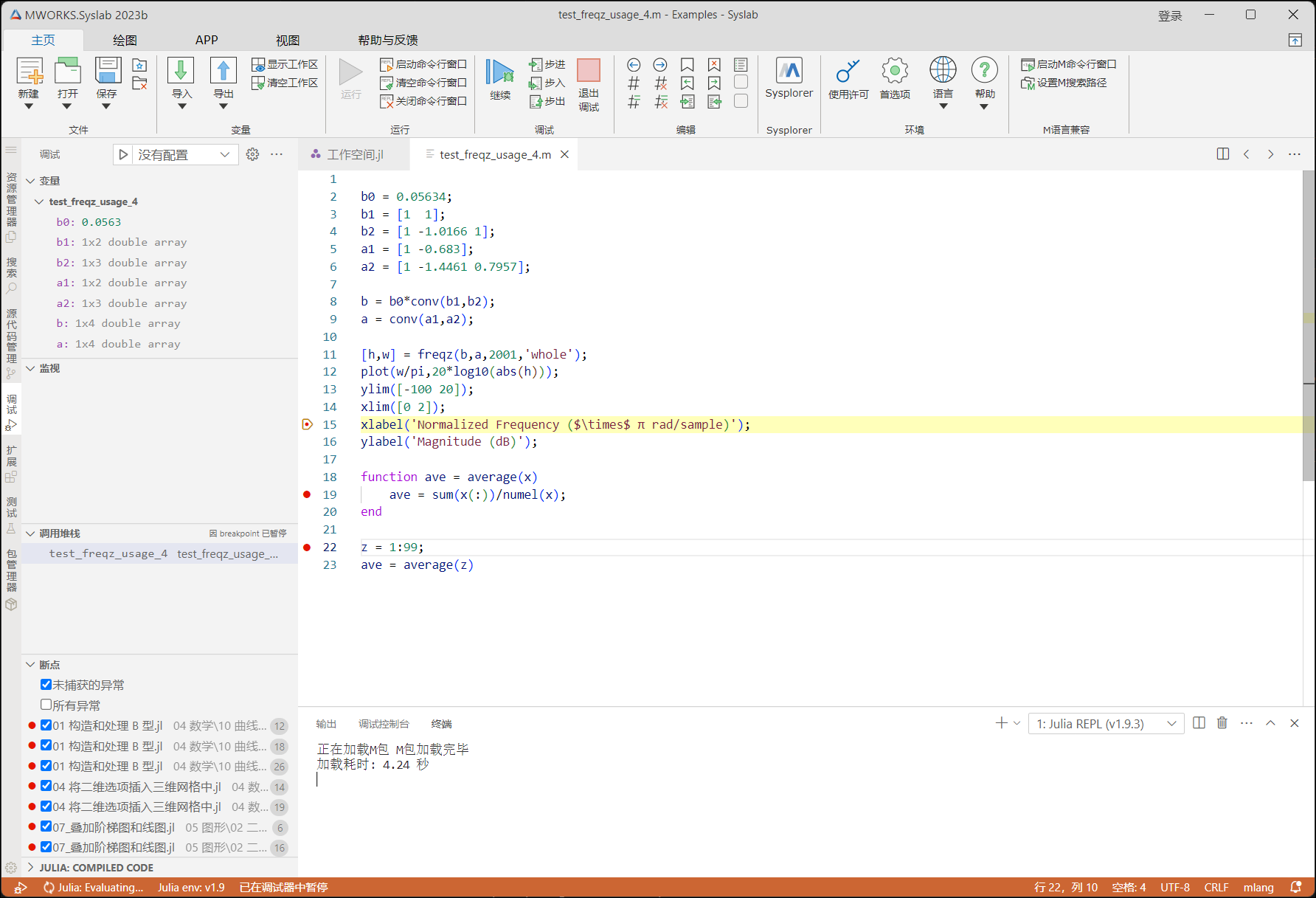
Task: Click the Save (保存) icon
Action: [107, 72]
